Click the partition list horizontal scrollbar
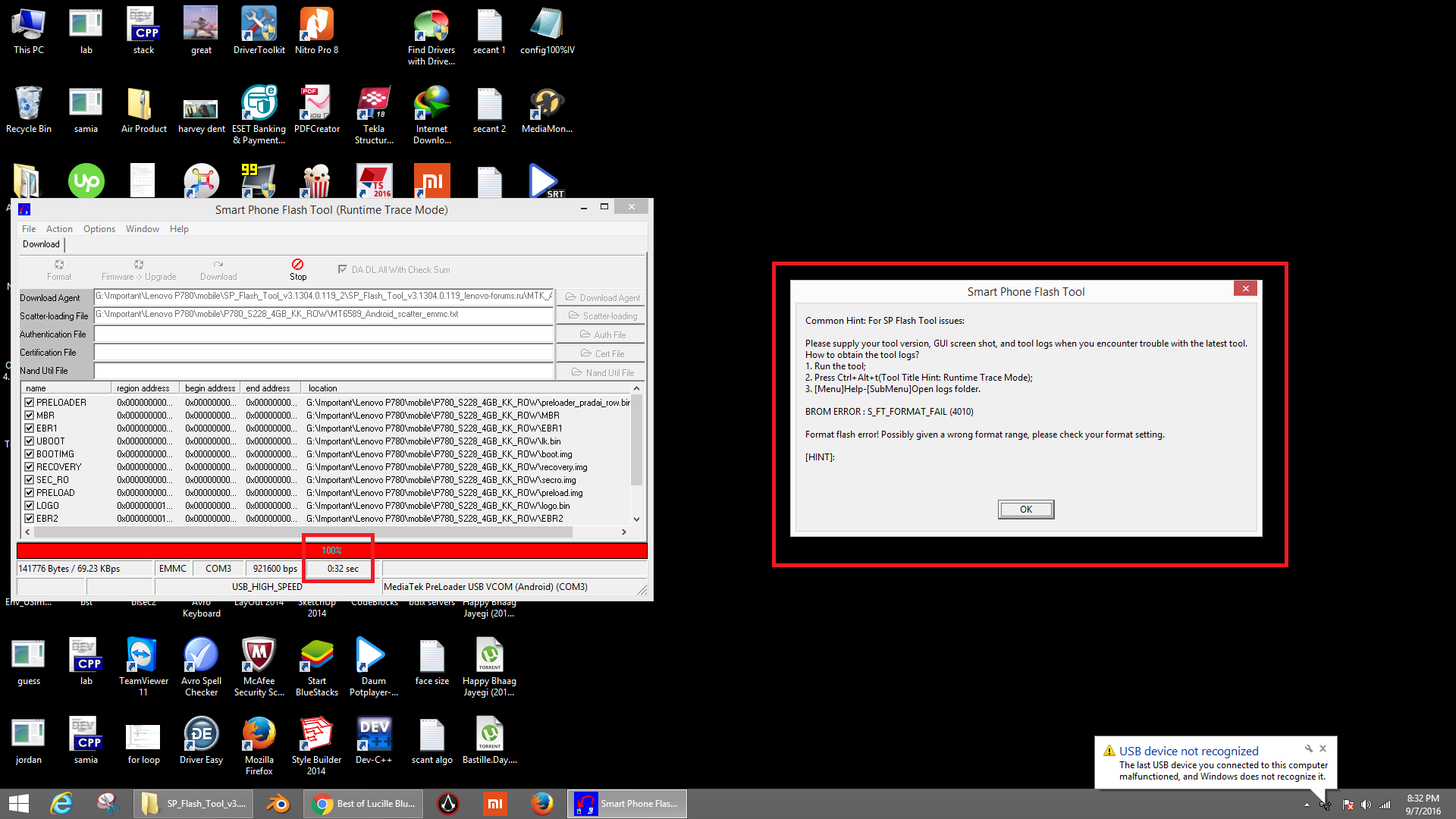The height and width of the screenshot is (819, 1456). pyautogui.click(x=303, y=532)
